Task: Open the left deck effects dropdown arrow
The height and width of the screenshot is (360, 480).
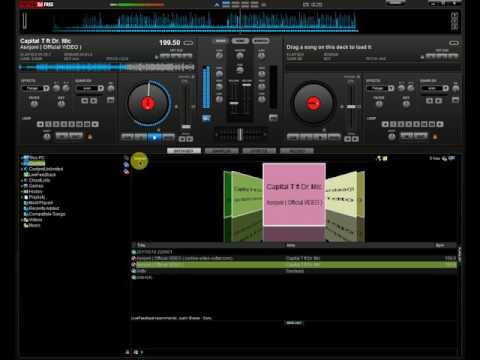Action: (46, 88)
